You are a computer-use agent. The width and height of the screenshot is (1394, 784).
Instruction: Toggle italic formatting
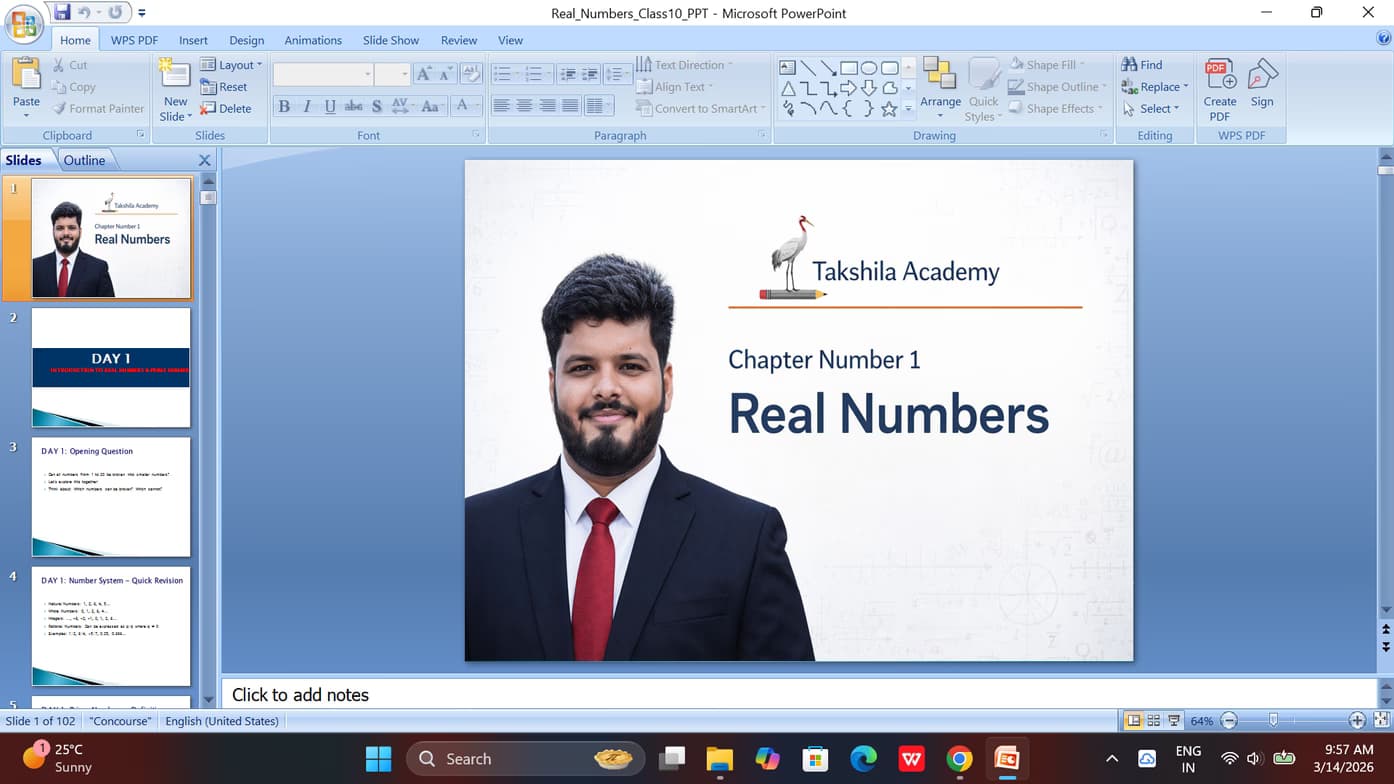[306, 105]
